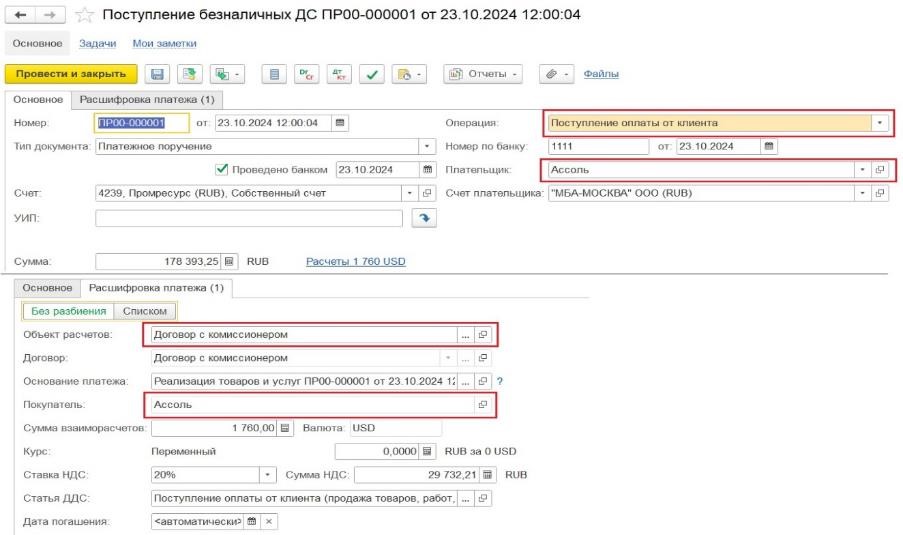Expand the Отчеты dropdown menu
903x535 pixels.
(x=484, y=74)
